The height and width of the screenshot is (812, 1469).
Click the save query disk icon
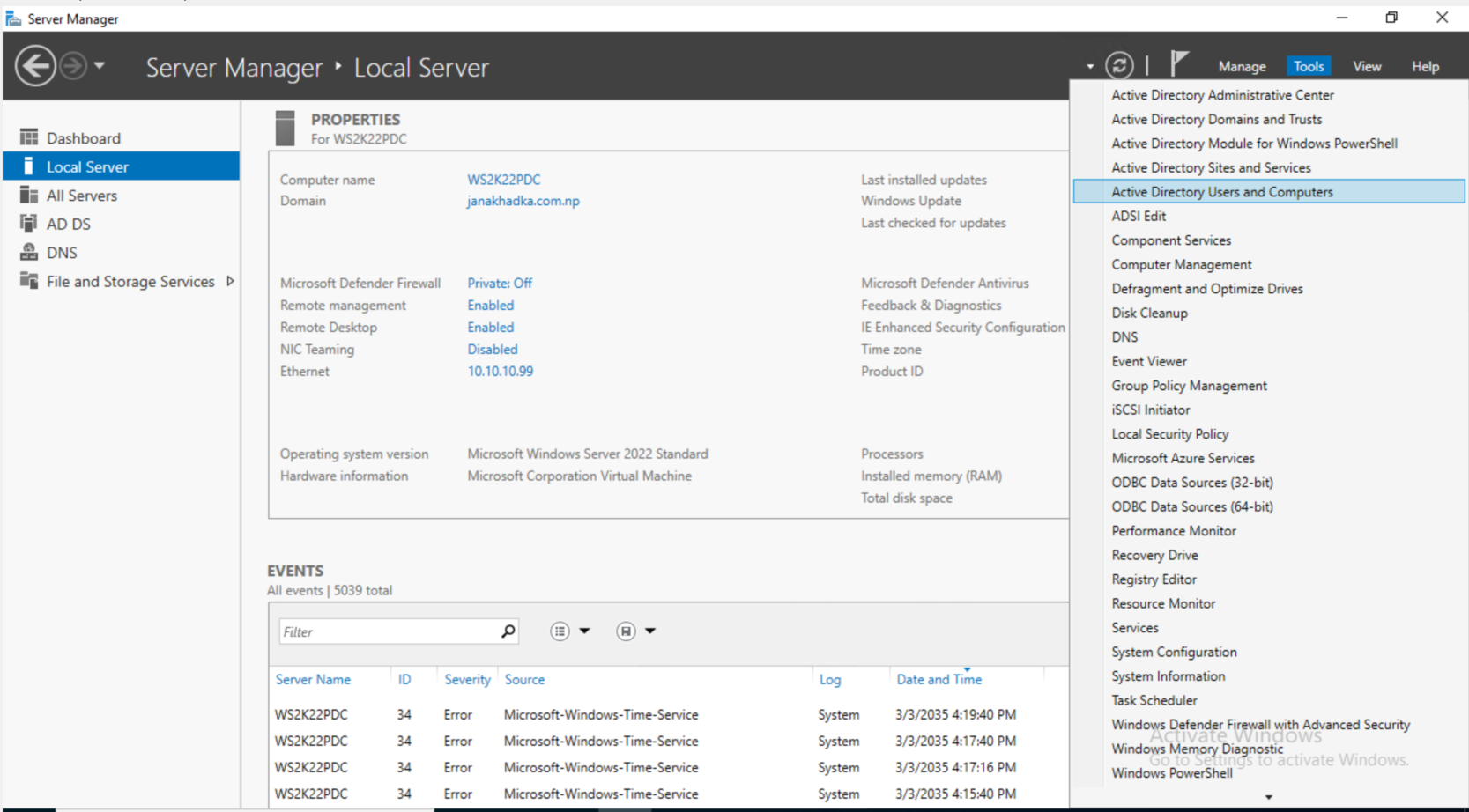coord(626,631)
